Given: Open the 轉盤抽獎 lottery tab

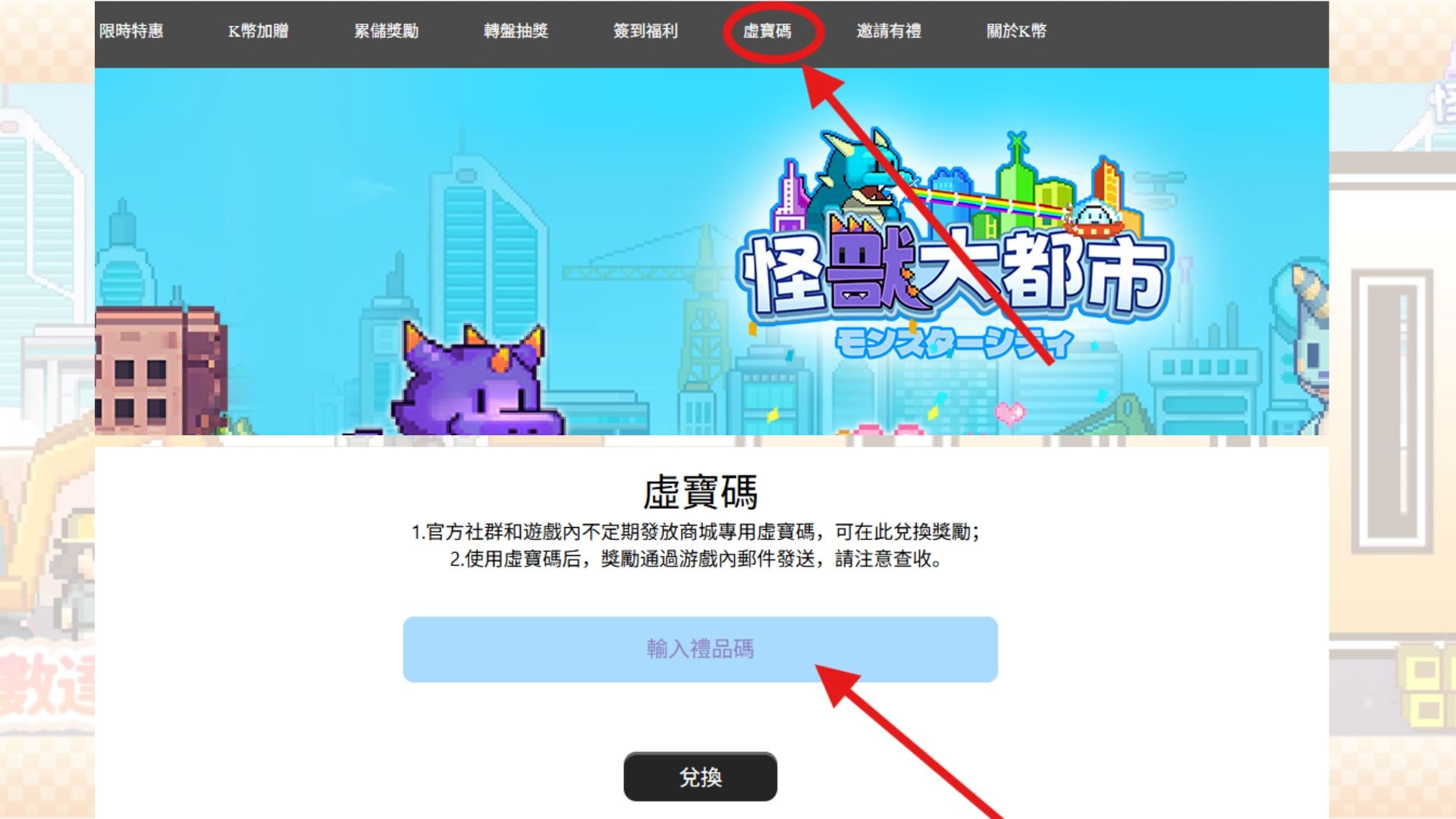Looking at the screenshot, I should click(516, 31).
